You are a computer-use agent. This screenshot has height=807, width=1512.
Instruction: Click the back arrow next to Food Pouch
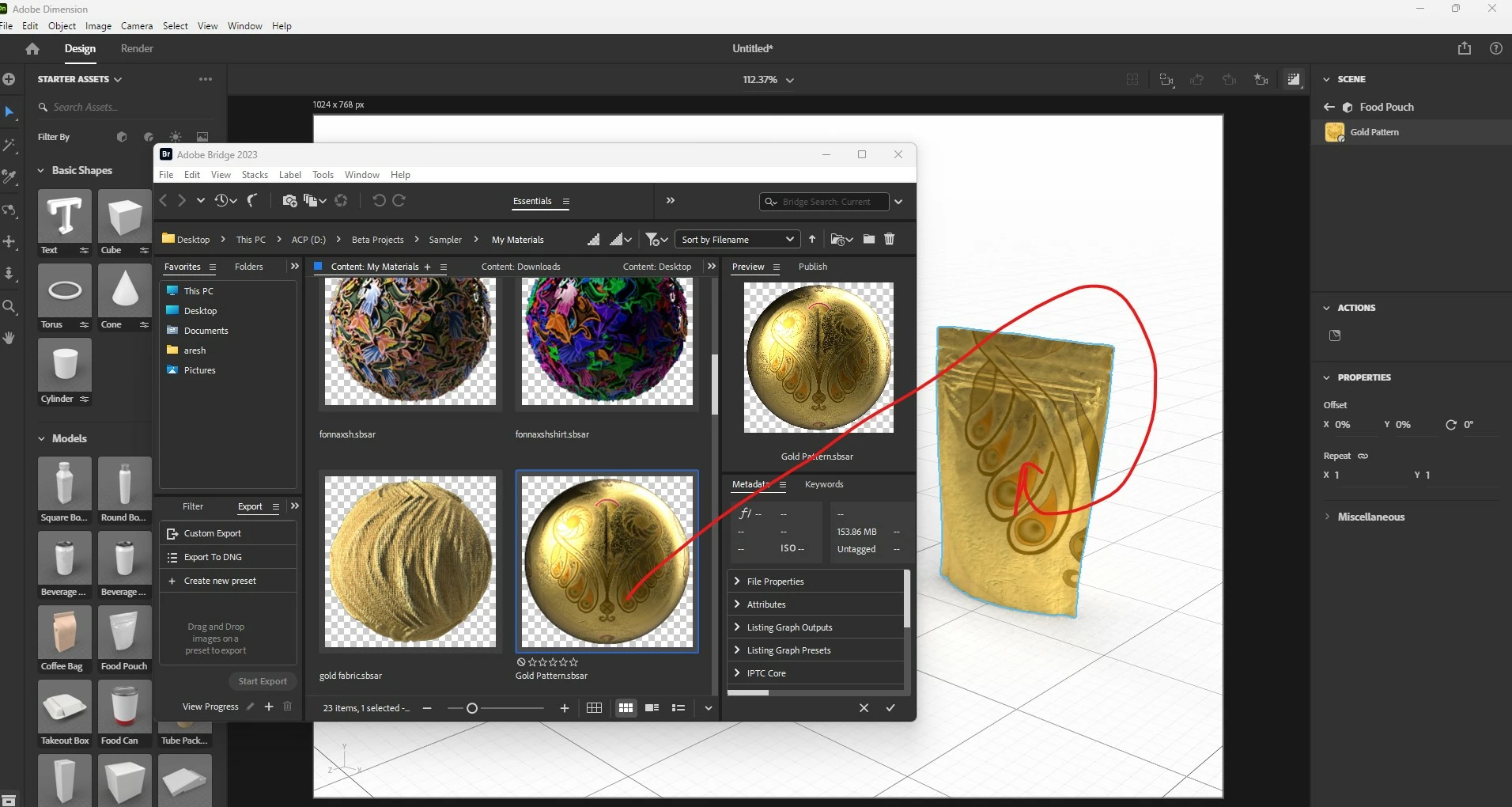[x=1329, y=107]
